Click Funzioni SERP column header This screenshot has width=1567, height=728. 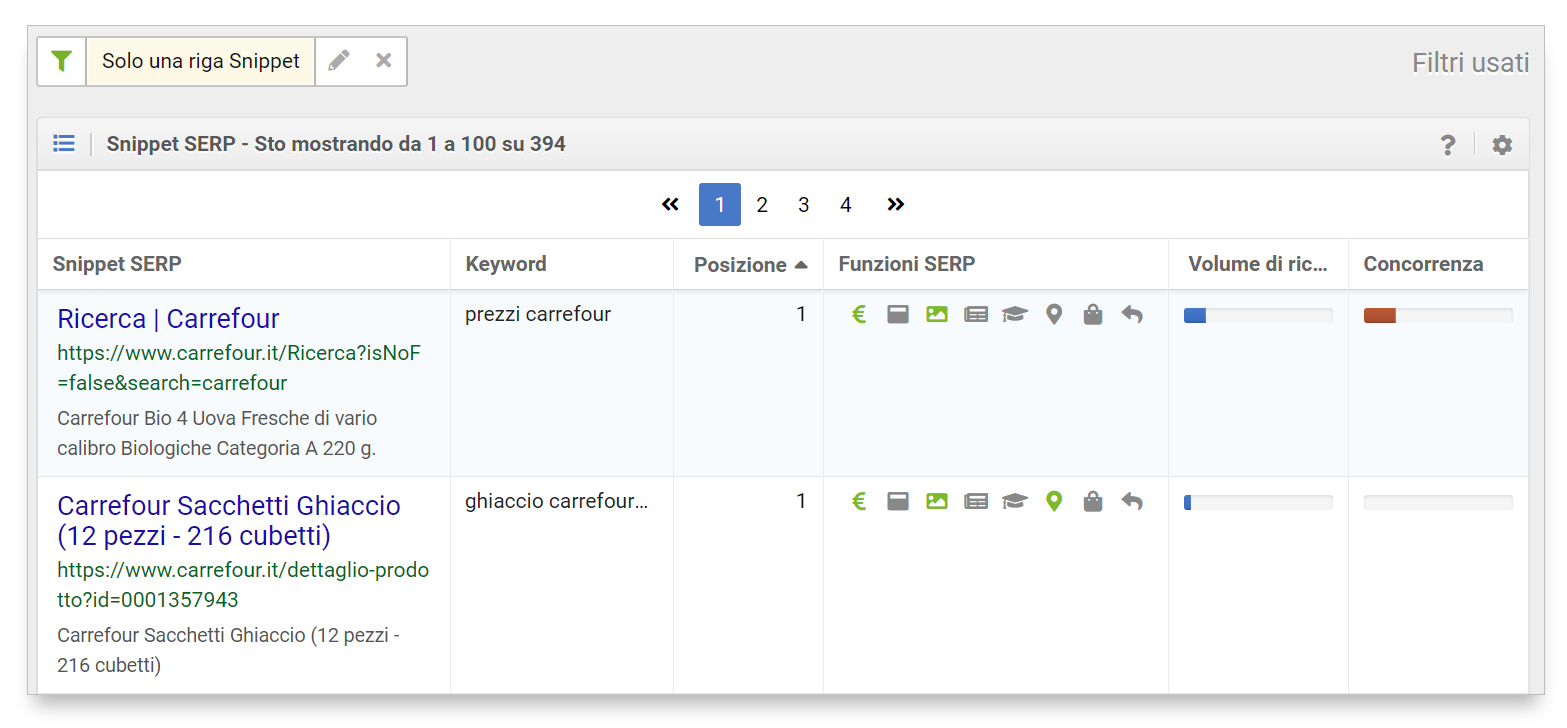click(x=907, y=264)
